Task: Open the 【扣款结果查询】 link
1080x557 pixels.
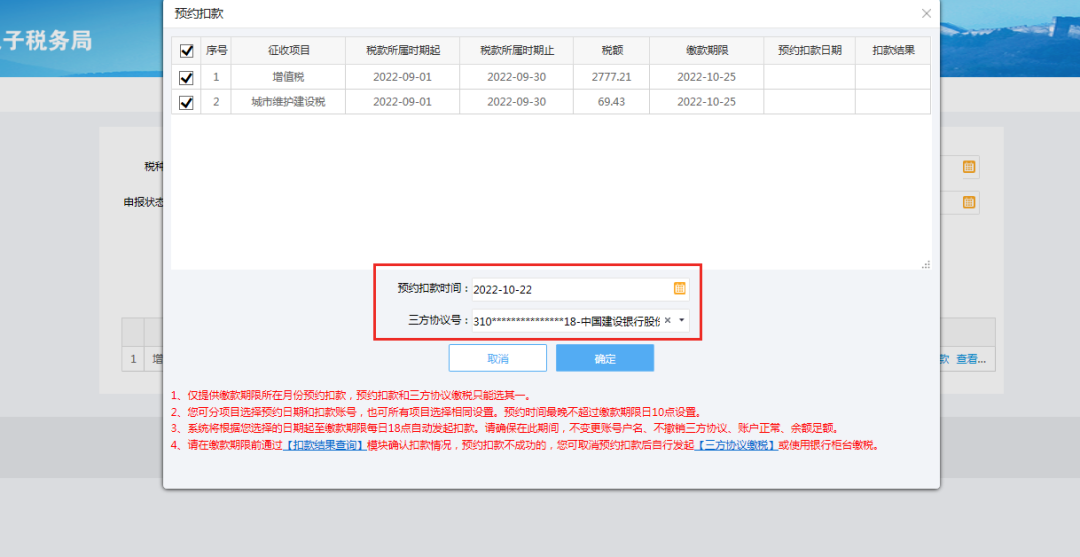Action: point(324,445)
